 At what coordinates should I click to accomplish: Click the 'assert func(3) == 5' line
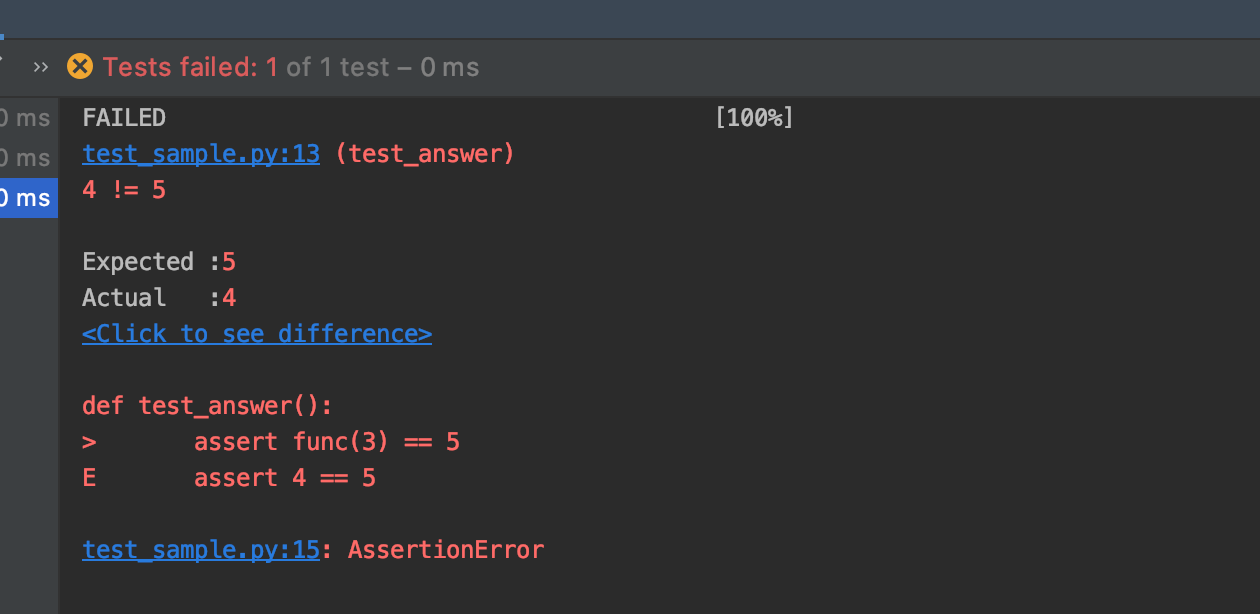[327, 442]
